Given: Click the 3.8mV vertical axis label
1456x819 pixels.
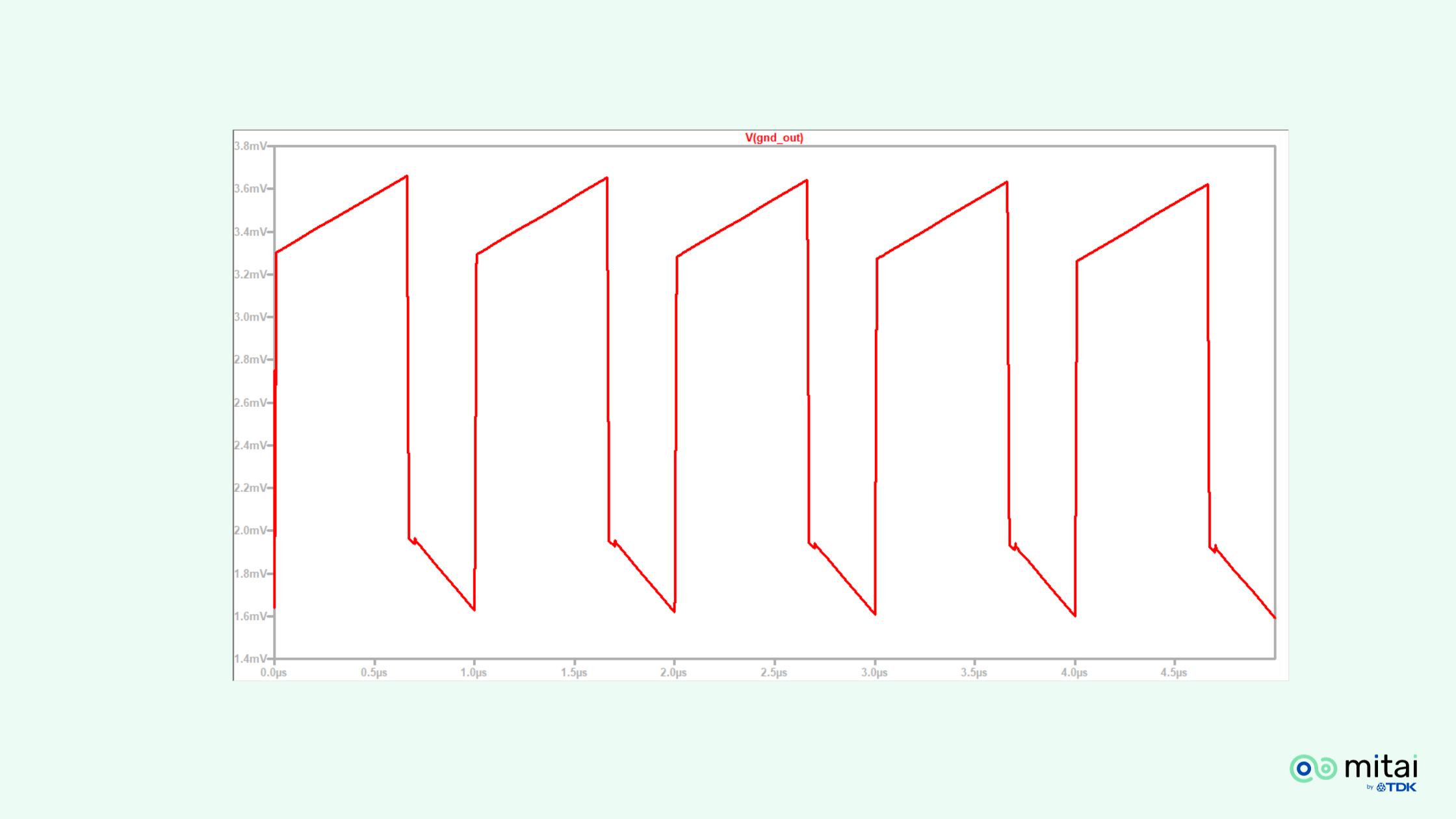Looking at the screenshot, I should pos(250,146).
